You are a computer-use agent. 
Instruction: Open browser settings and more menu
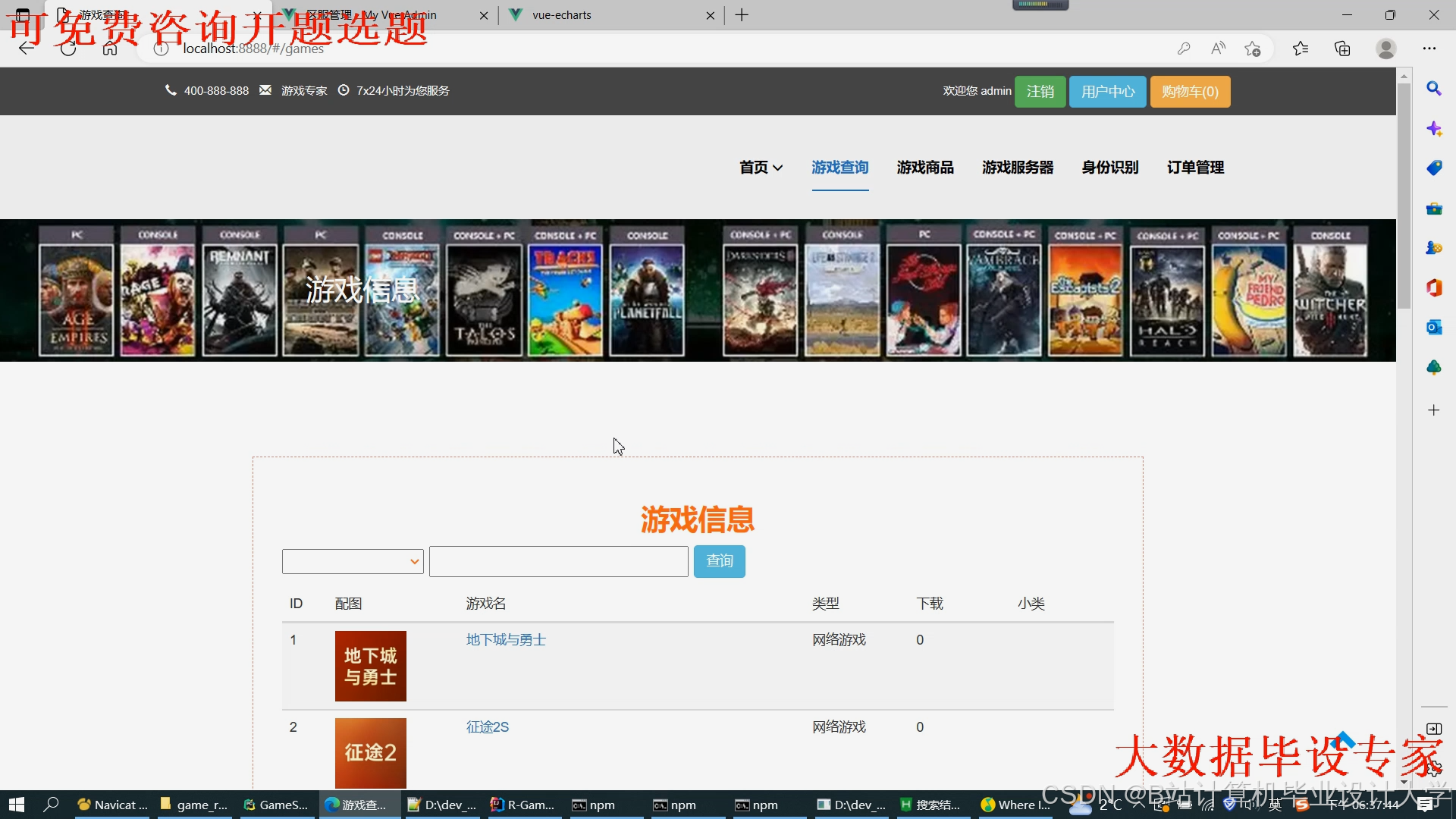point(1429,49)
